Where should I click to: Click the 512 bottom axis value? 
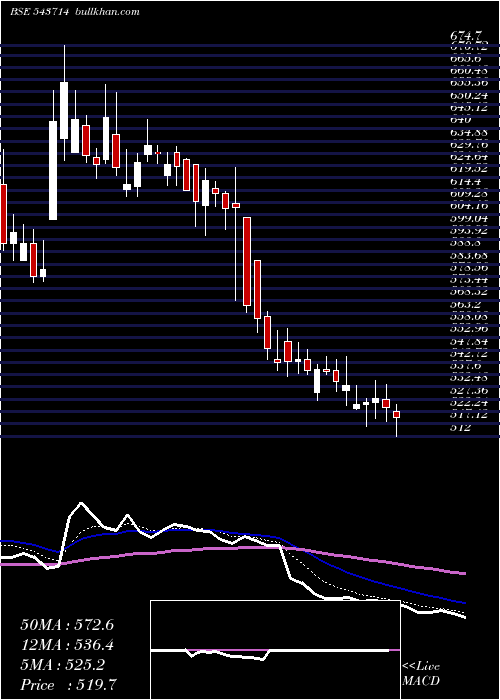tap(461, 427)
